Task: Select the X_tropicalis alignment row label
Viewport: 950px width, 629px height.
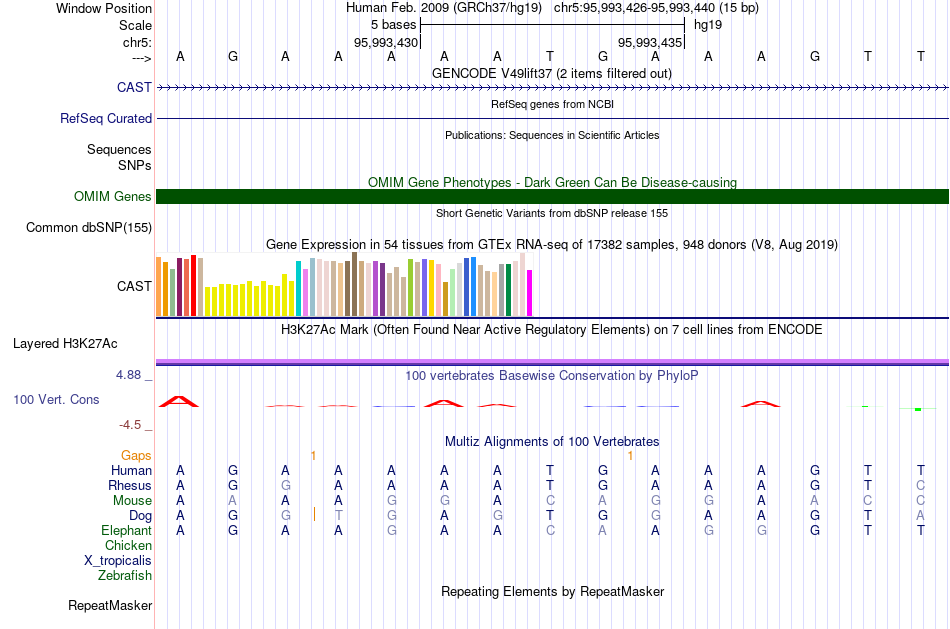Action: click(118, 561)
